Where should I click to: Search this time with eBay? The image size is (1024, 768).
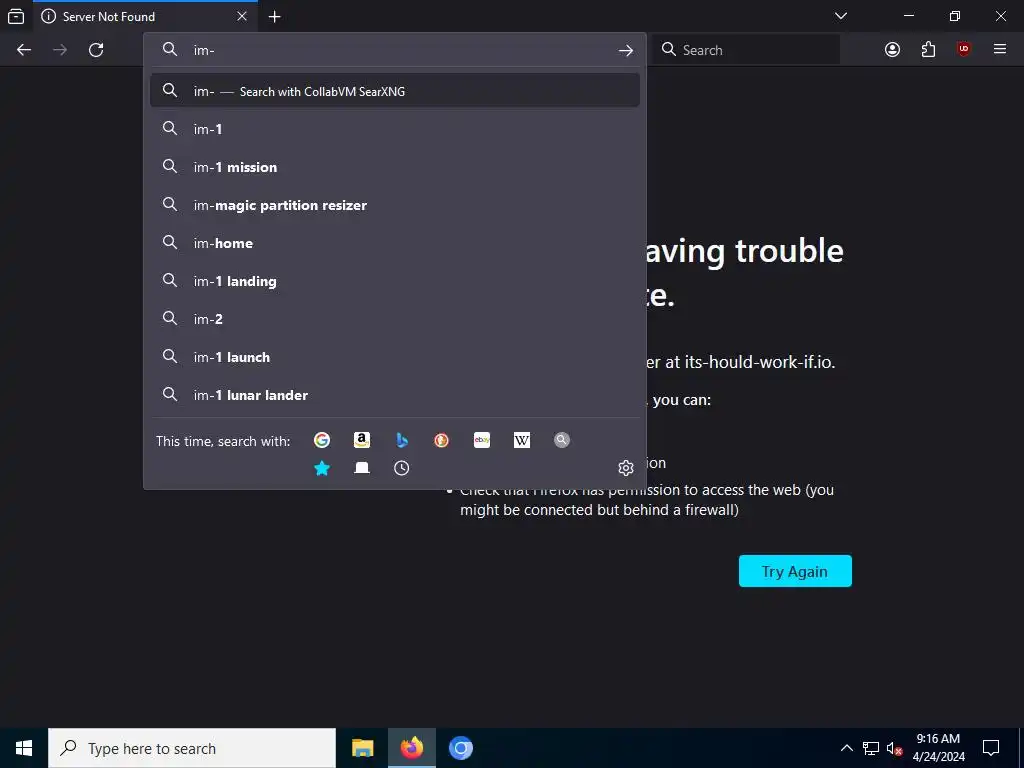[x=482, y=440]
